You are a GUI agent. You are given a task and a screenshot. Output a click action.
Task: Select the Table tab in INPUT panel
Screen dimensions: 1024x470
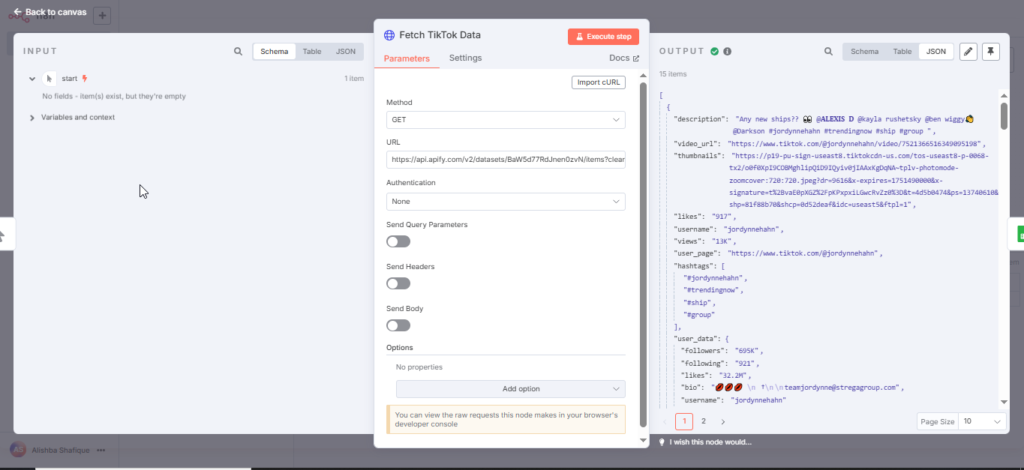(x=312, y=52)
